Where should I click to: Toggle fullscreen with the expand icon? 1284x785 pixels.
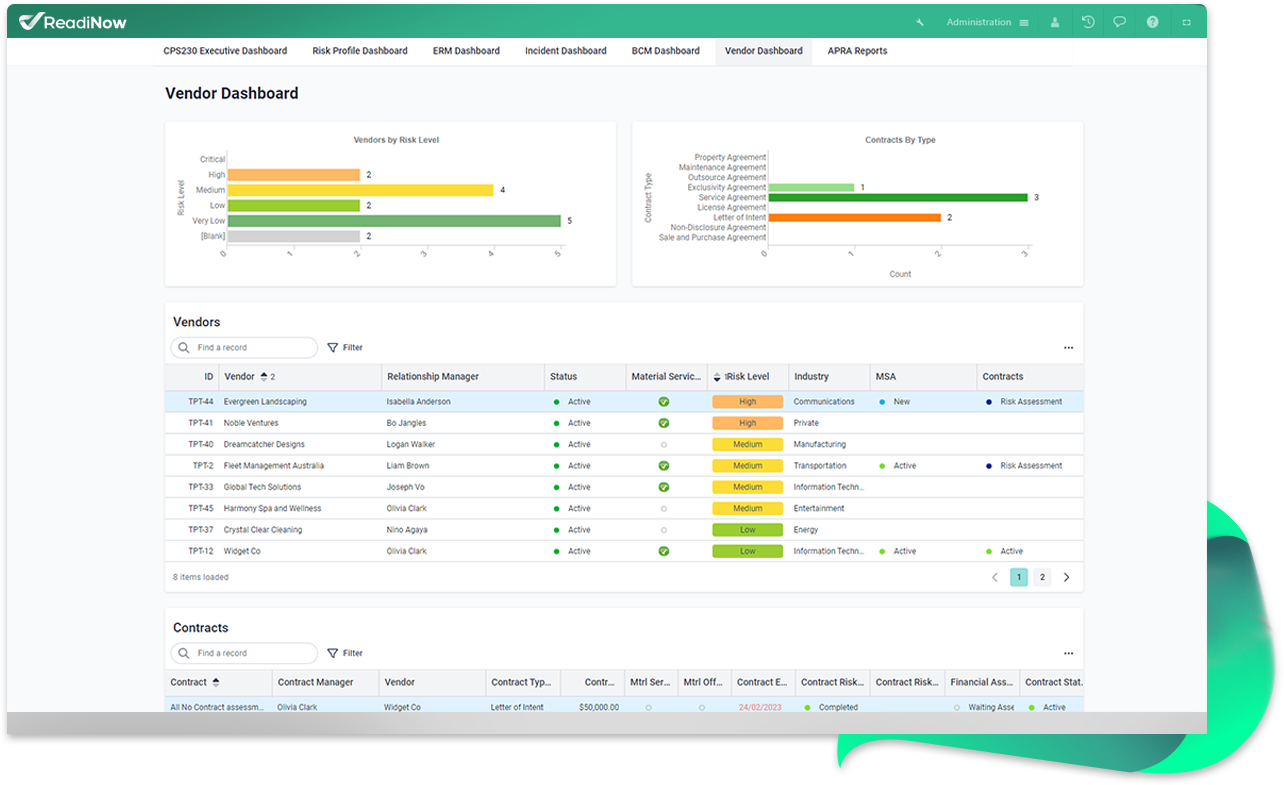pos(1187,22)
